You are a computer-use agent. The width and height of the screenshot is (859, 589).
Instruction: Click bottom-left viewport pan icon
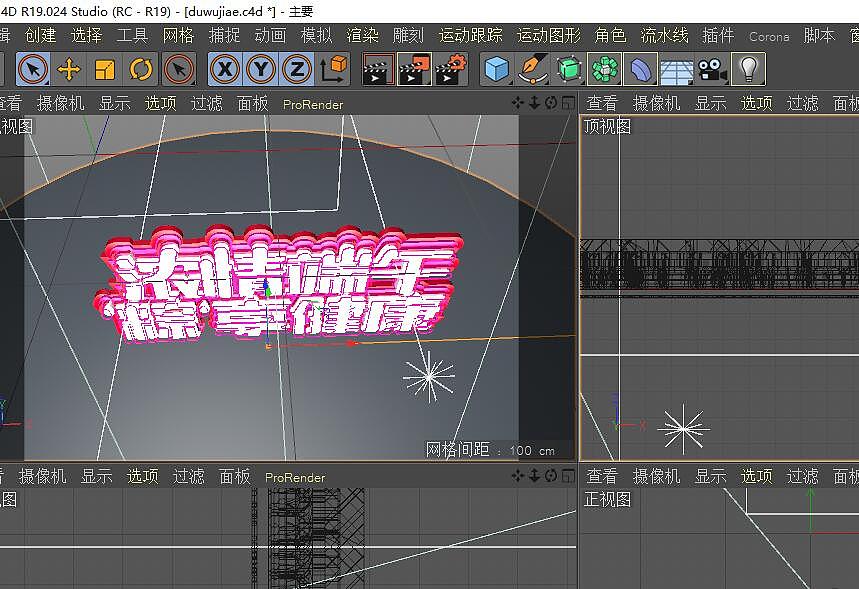point(518,476)
